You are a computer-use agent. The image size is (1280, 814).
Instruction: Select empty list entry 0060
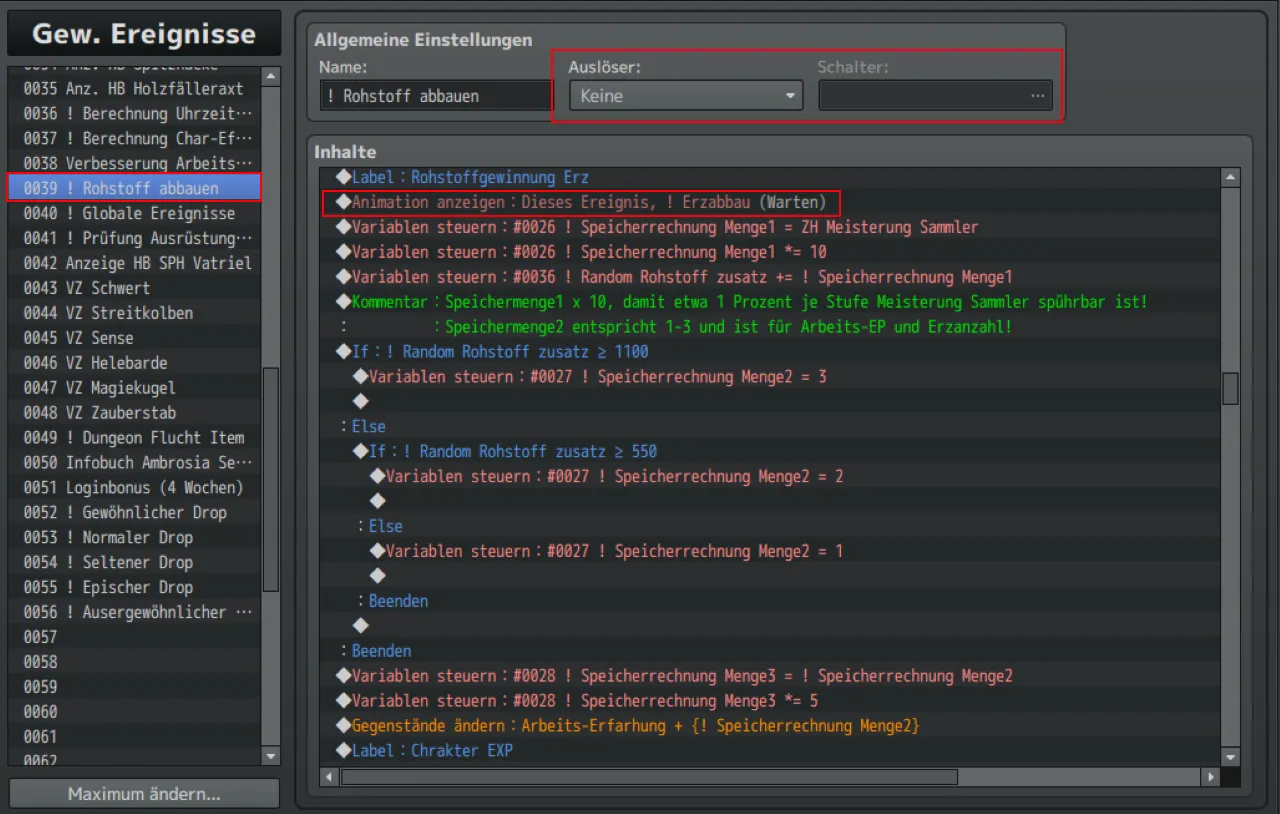[x=134, y=713]
